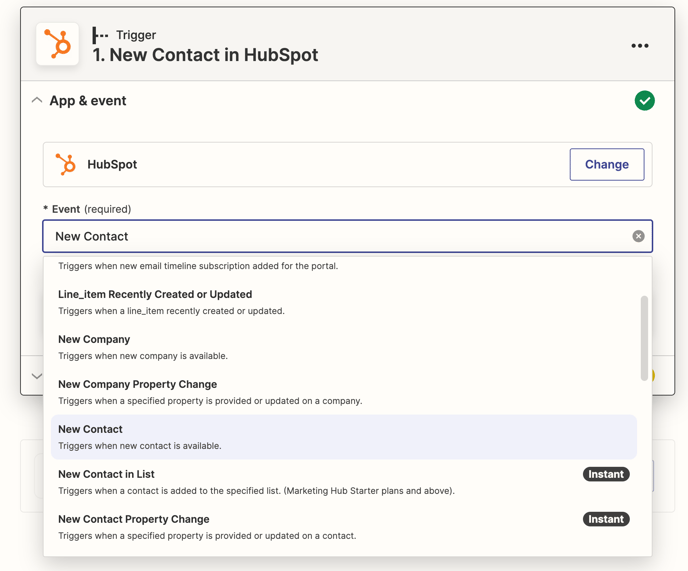
Task: Select the highlighted New Contact option
Action: (x=344, y=437)
